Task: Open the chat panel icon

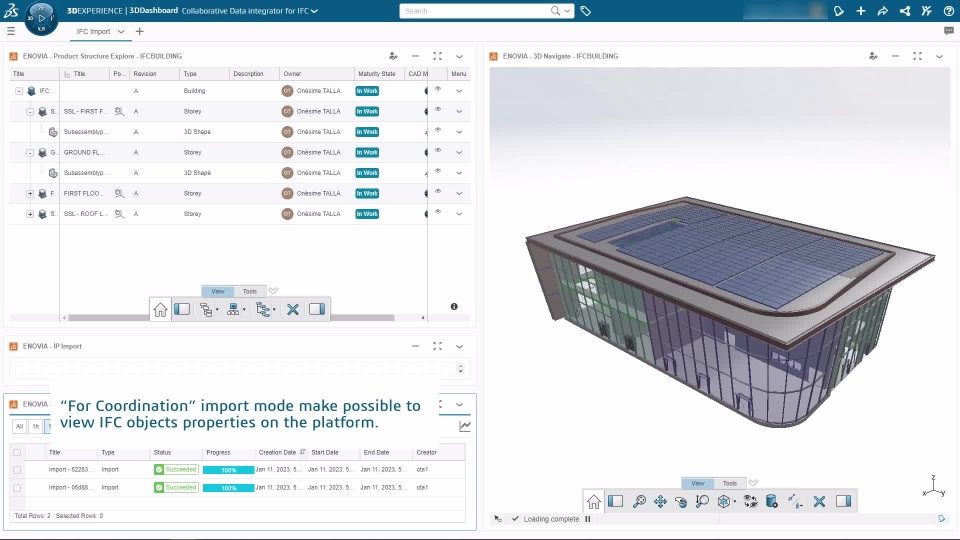Action: [x=948, y=31]
